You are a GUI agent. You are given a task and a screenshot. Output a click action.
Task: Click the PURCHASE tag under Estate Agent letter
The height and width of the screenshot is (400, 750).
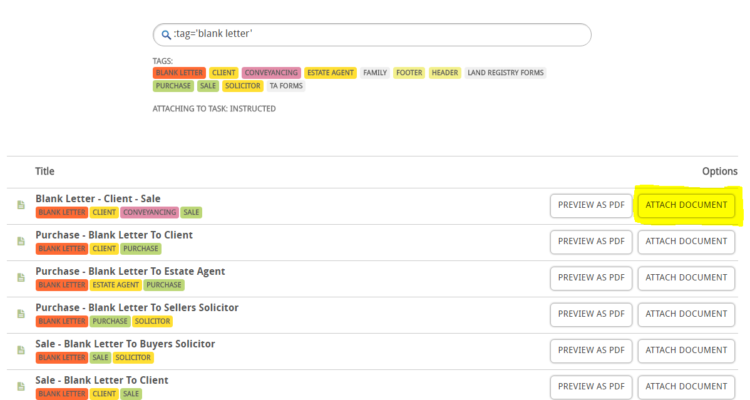(164, 285)
